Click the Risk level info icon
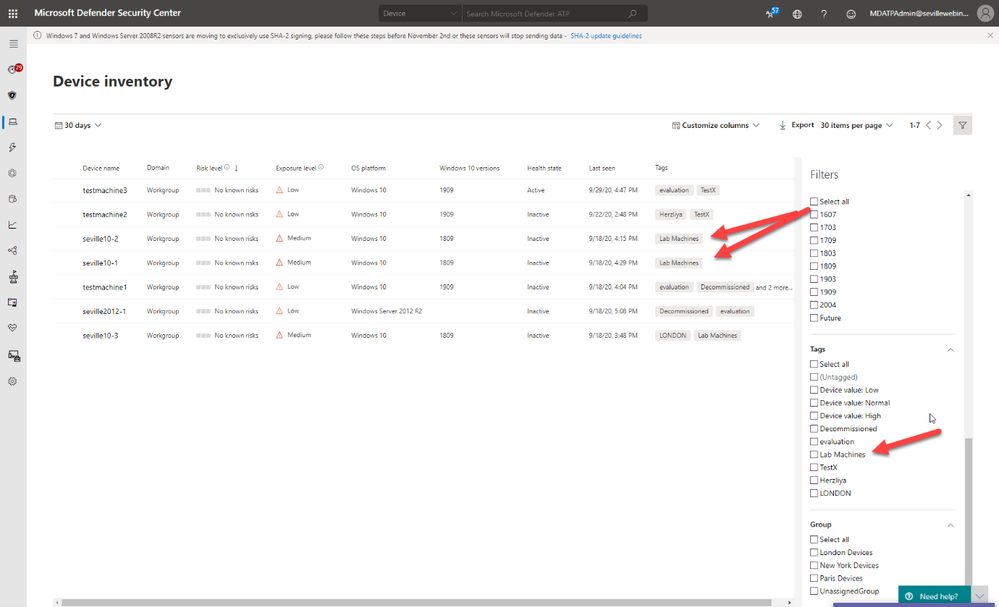The width and height of the screenshot is (999, 607). pyautogui.click(x=227, y=167)
